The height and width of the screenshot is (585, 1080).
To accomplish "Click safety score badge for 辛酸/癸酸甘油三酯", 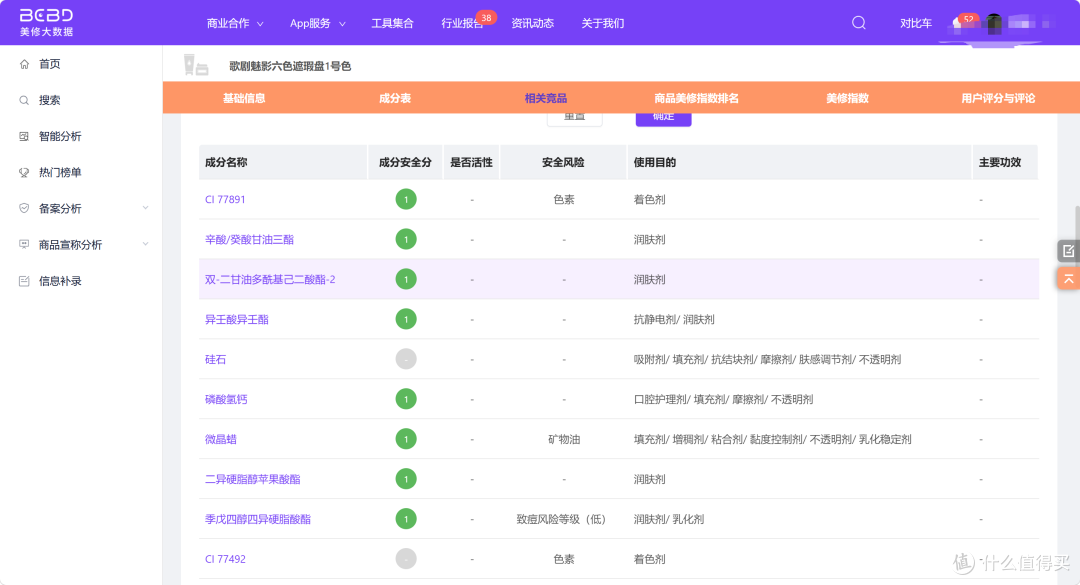I will tap(406, 239).
